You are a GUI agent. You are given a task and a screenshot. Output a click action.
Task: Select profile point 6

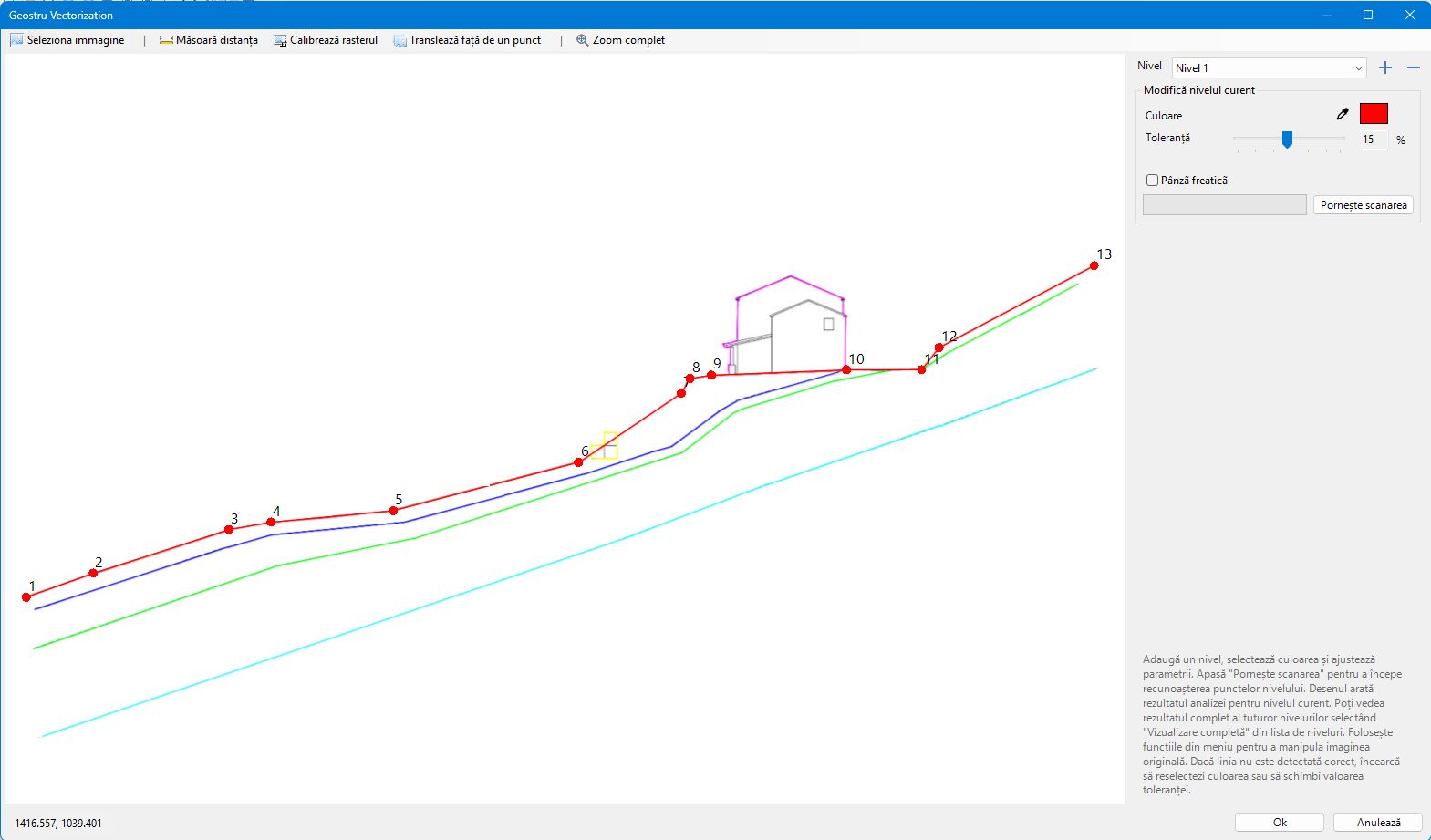click(578, 462)
